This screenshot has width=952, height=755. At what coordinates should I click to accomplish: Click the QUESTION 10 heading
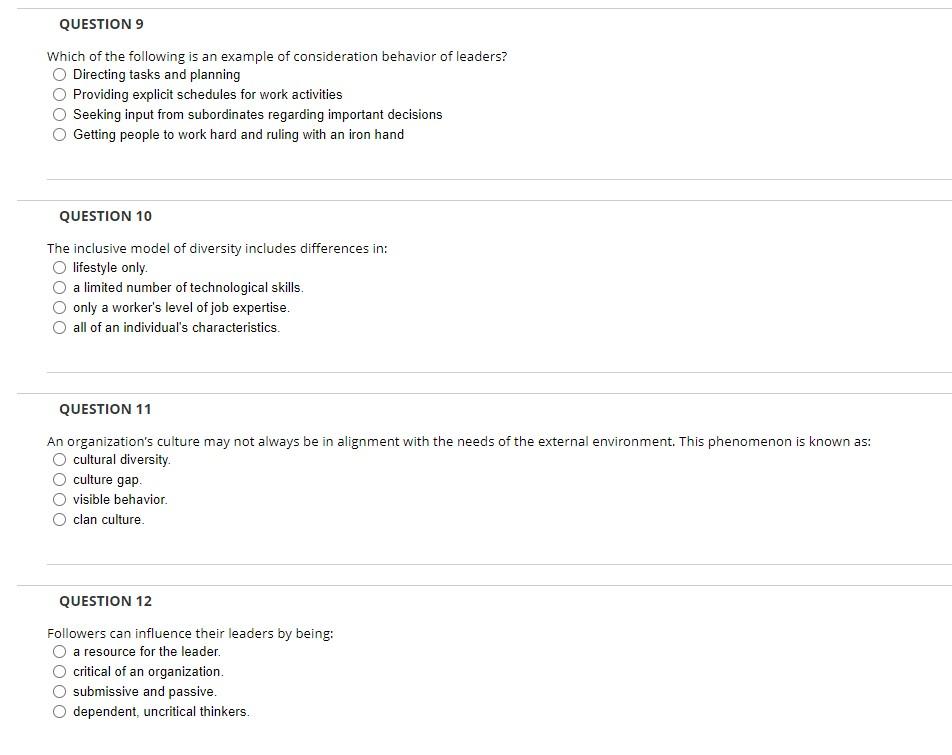(x=105, y=216)
